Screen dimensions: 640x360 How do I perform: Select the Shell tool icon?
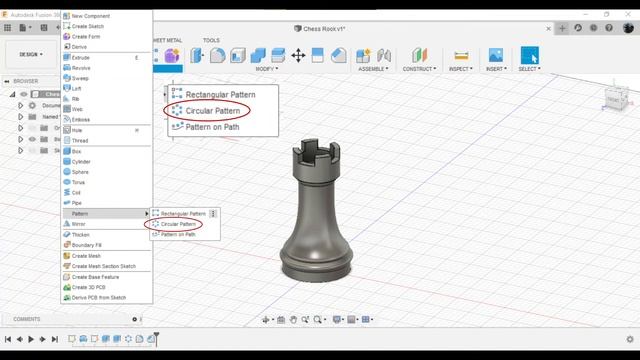click(238, 56)
